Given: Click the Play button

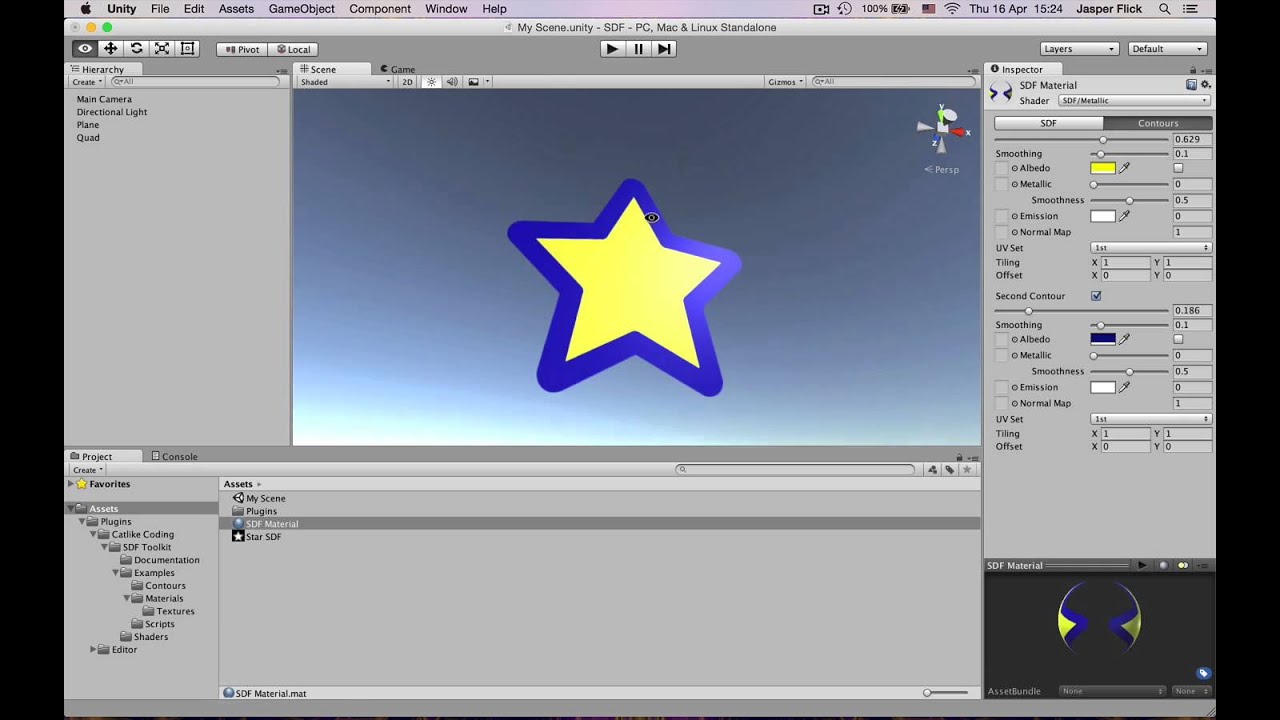Looking at the screenshot, I should point(611,47).
